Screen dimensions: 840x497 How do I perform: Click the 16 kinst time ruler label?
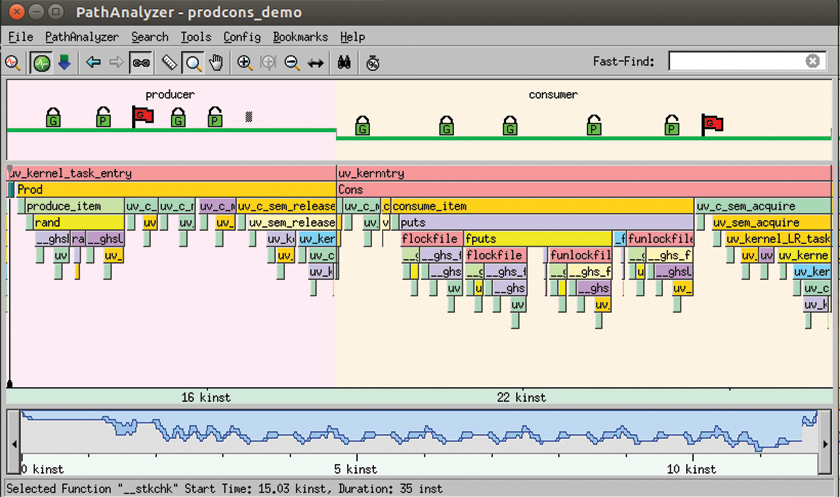pyautogui.click(x=206, y=397)
